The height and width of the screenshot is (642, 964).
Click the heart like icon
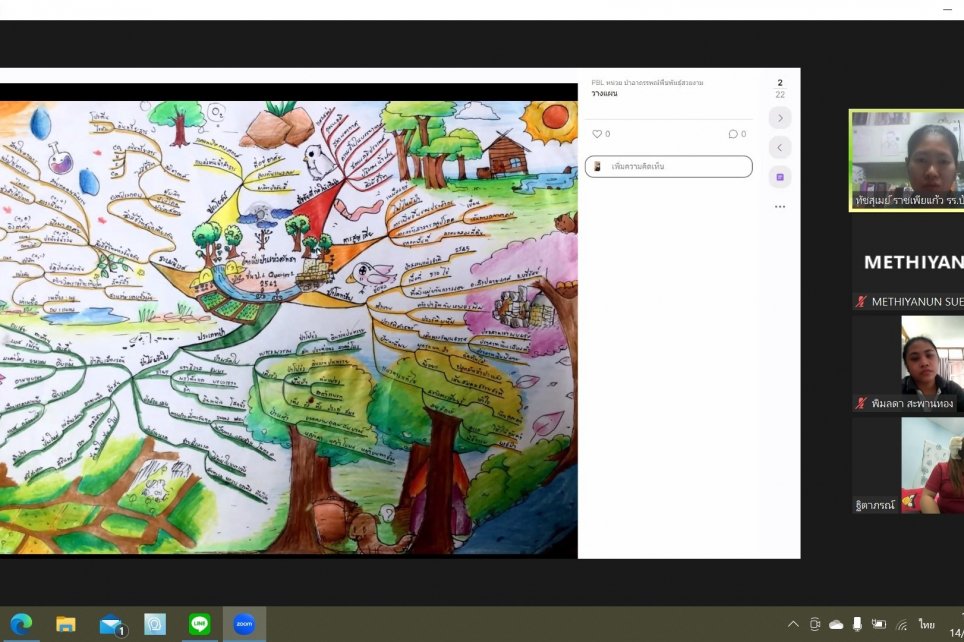598,134
